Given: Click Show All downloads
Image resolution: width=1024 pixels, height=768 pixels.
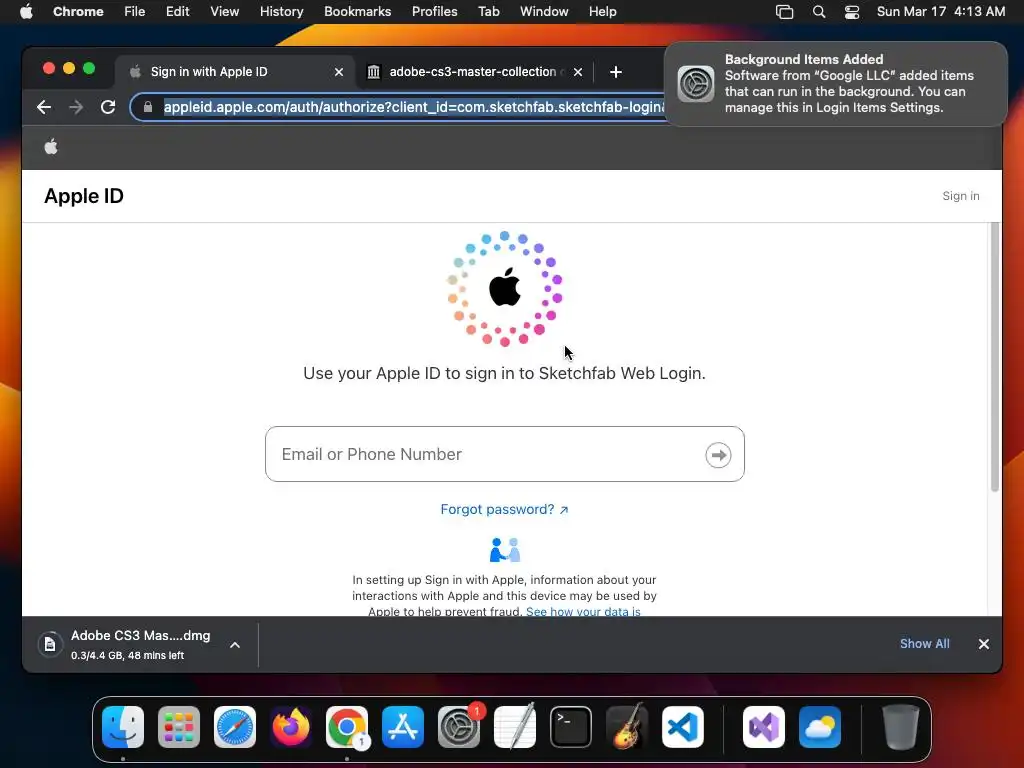Looking at the screenshot, I should click(x=925, y=644).
